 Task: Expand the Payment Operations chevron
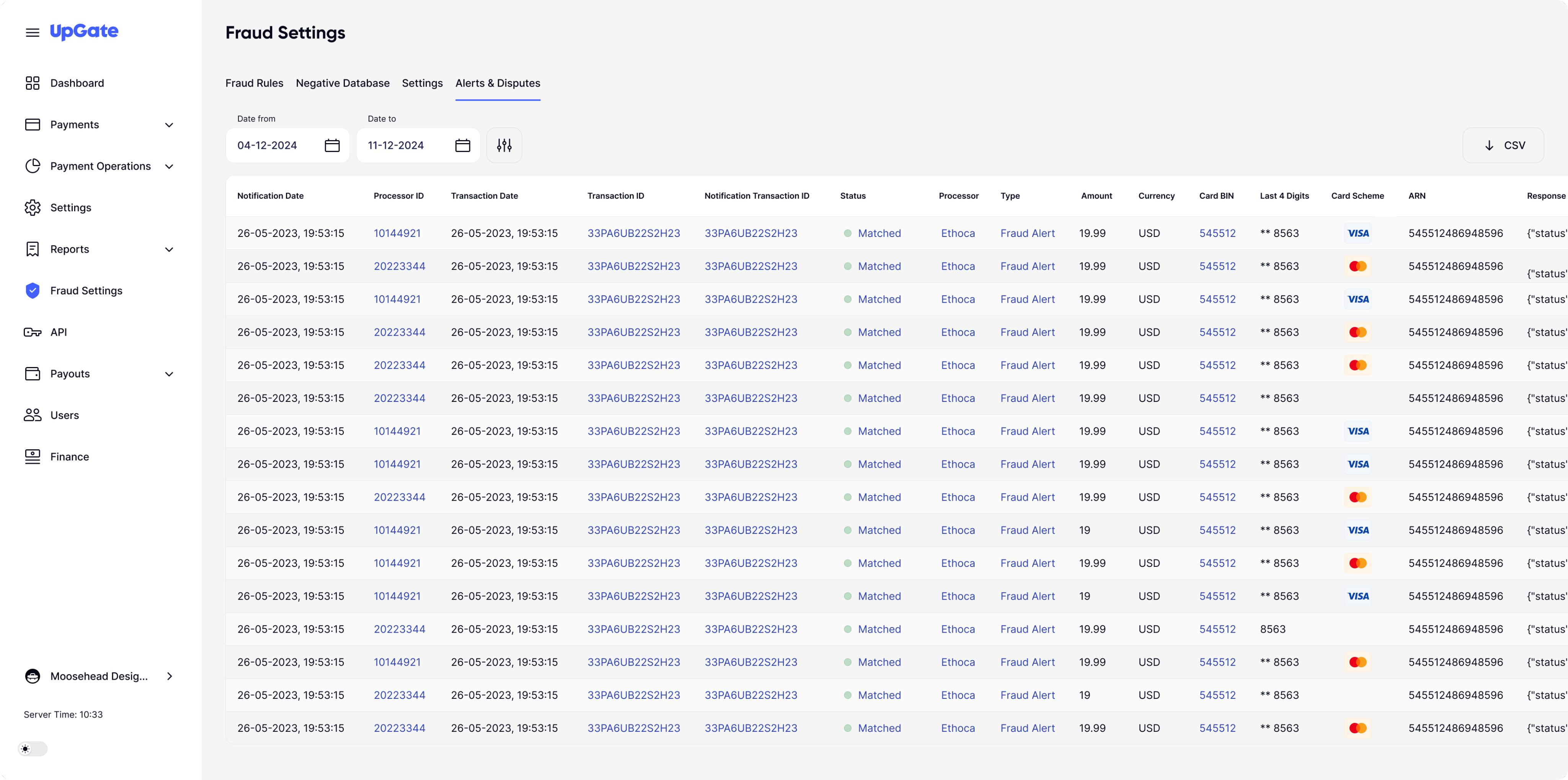pyautogui.click(x=169, y=166)
